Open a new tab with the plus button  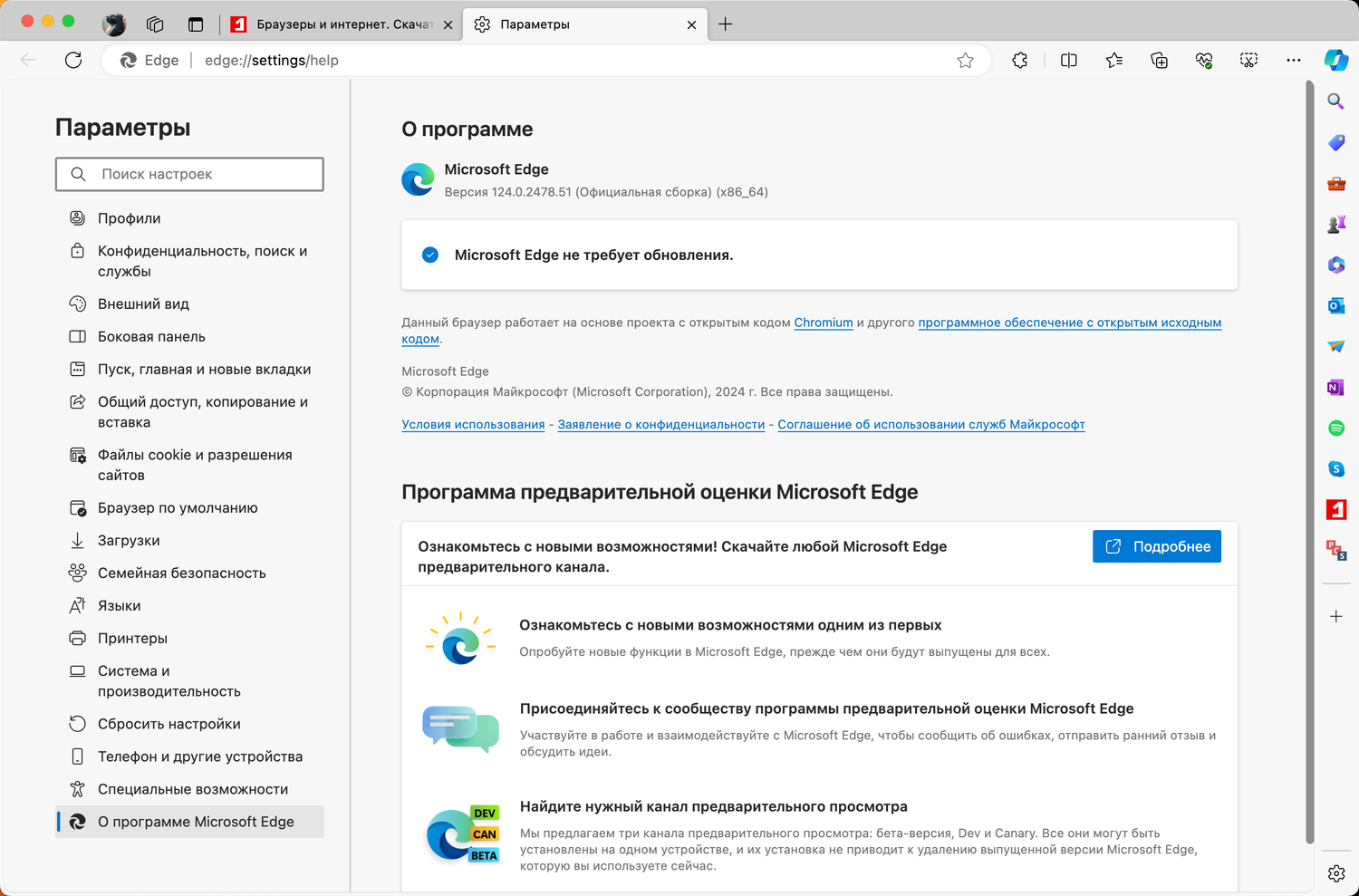tap(725, 24)
